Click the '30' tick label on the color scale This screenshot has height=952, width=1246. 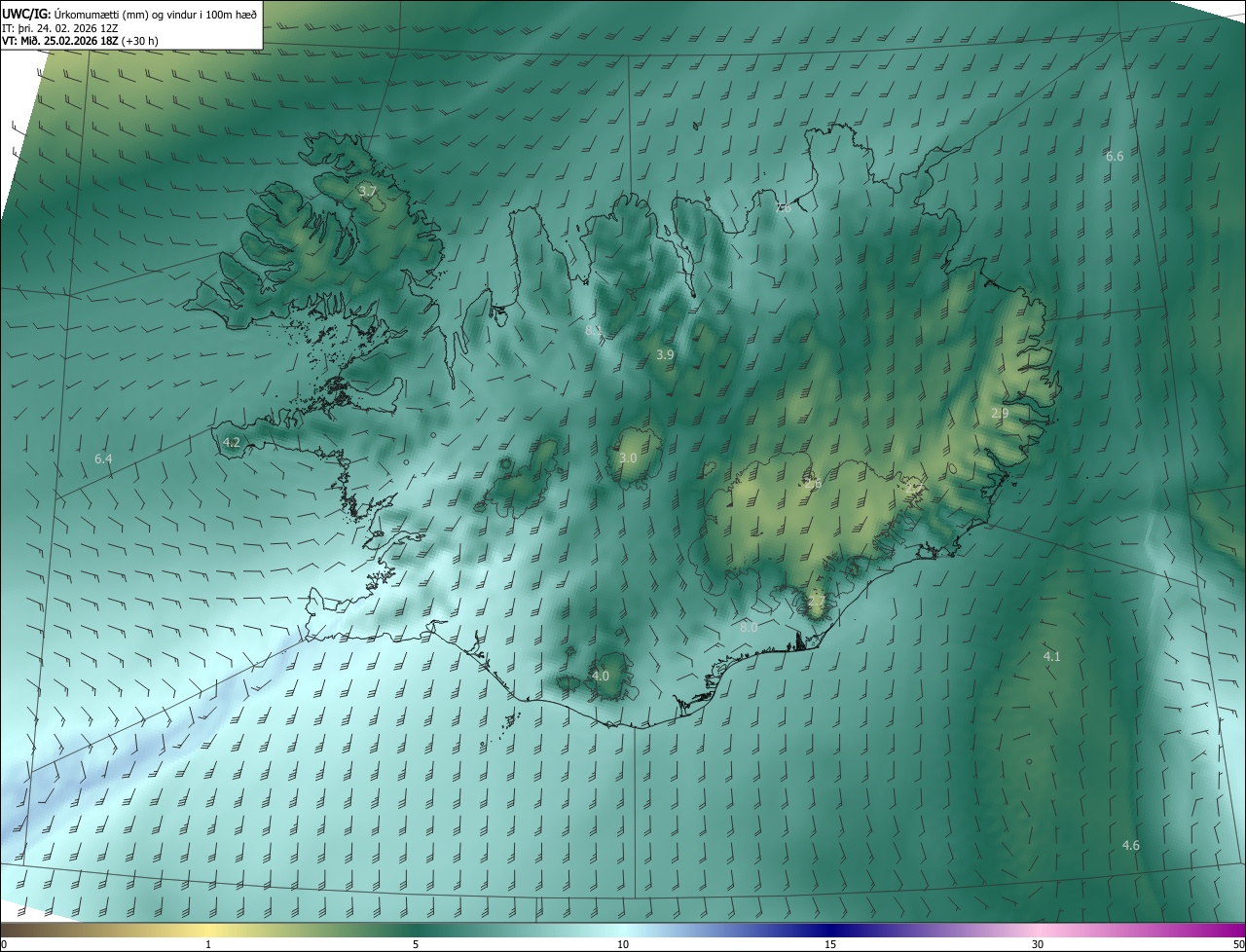[1038, 944]
